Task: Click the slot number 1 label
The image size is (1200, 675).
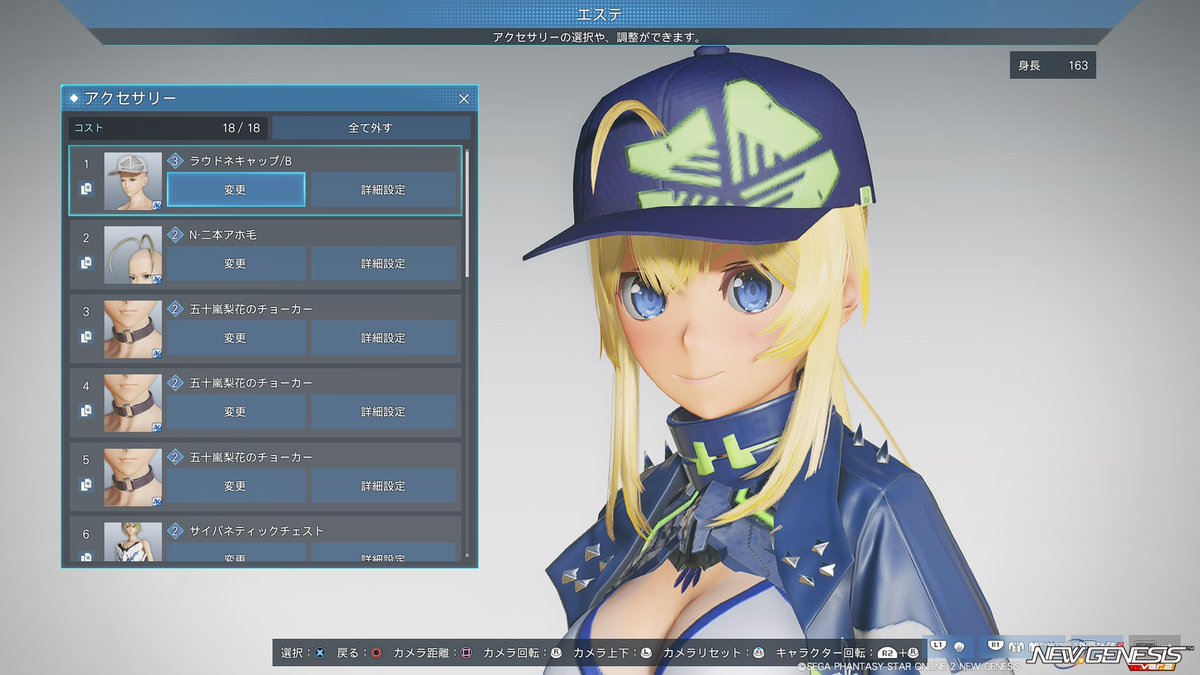Action: [86, 164]
